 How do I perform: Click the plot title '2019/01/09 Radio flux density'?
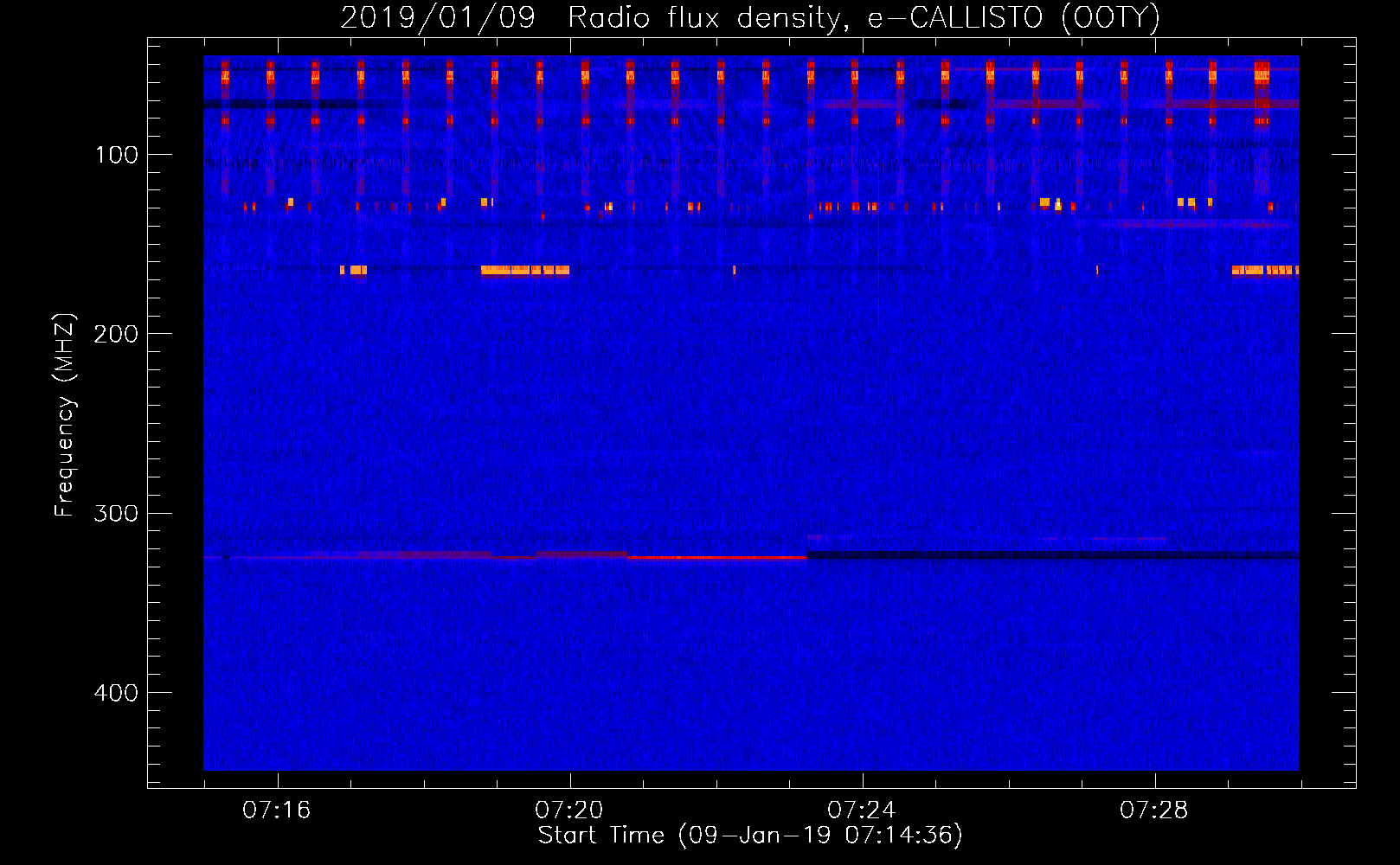pos(749,18)
